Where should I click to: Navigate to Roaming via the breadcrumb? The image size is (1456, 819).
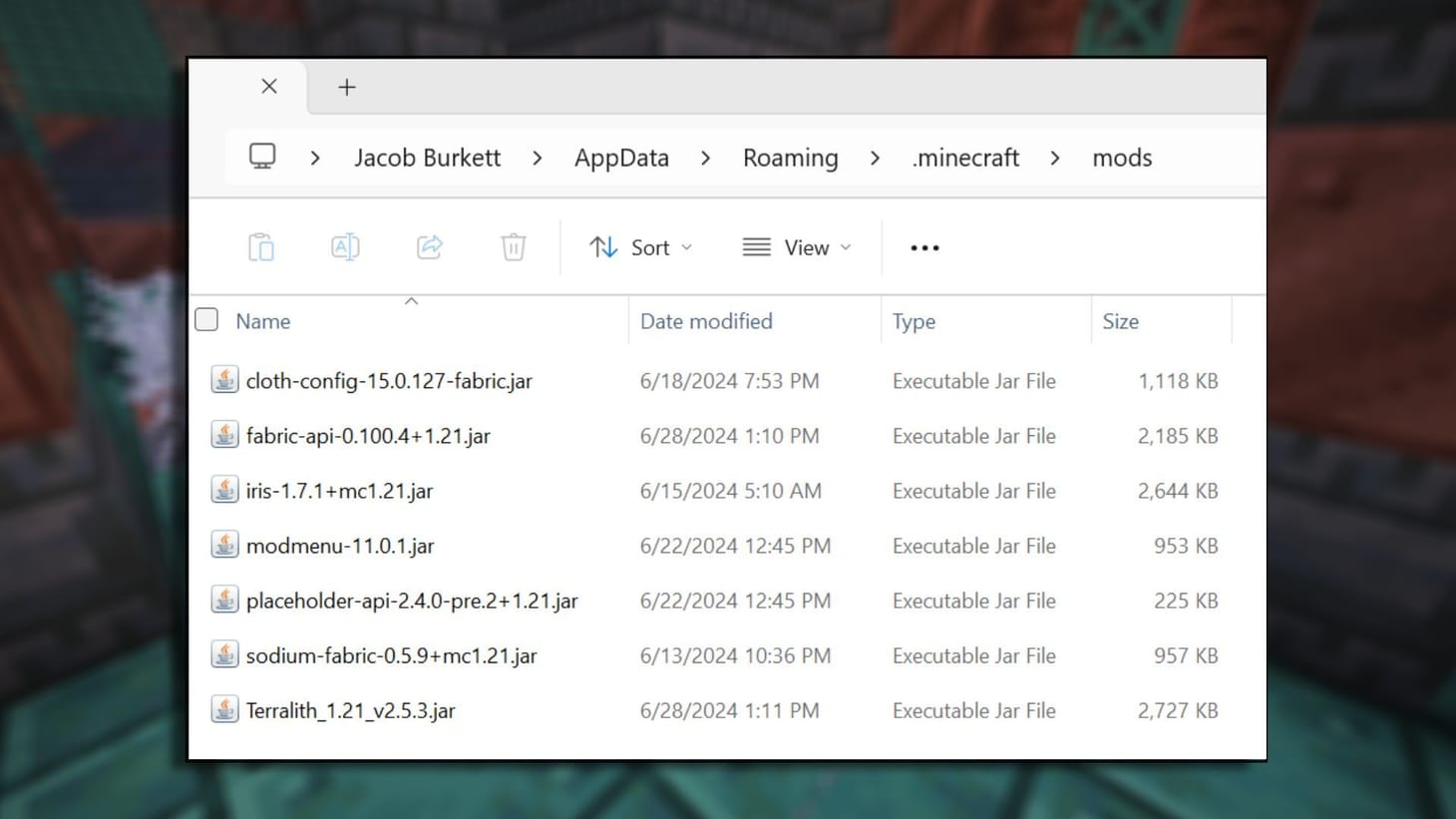pyautogui.click(x=789, y=157)
